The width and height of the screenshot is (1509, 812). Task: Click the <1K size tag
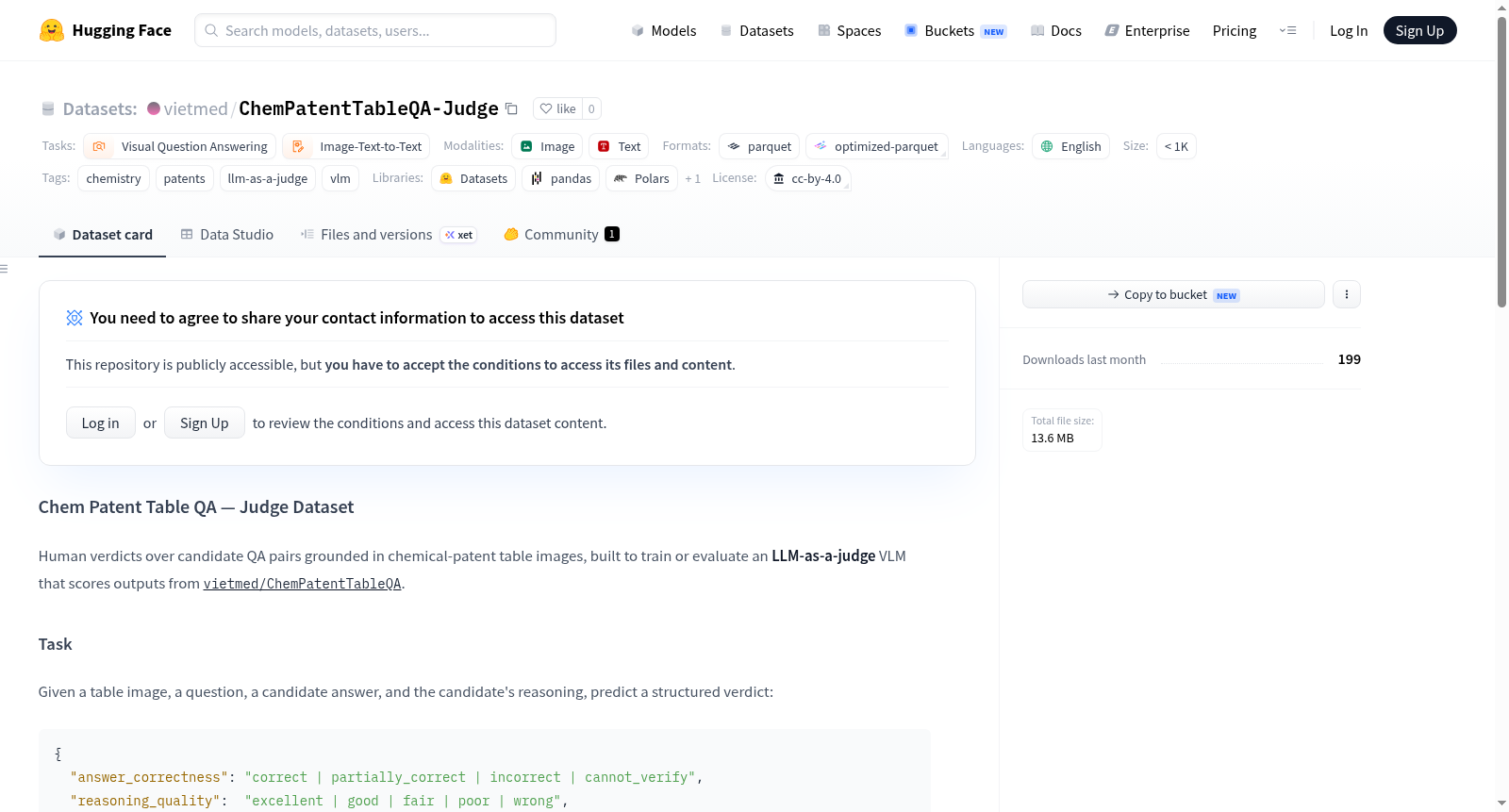tap(1176, 146)
